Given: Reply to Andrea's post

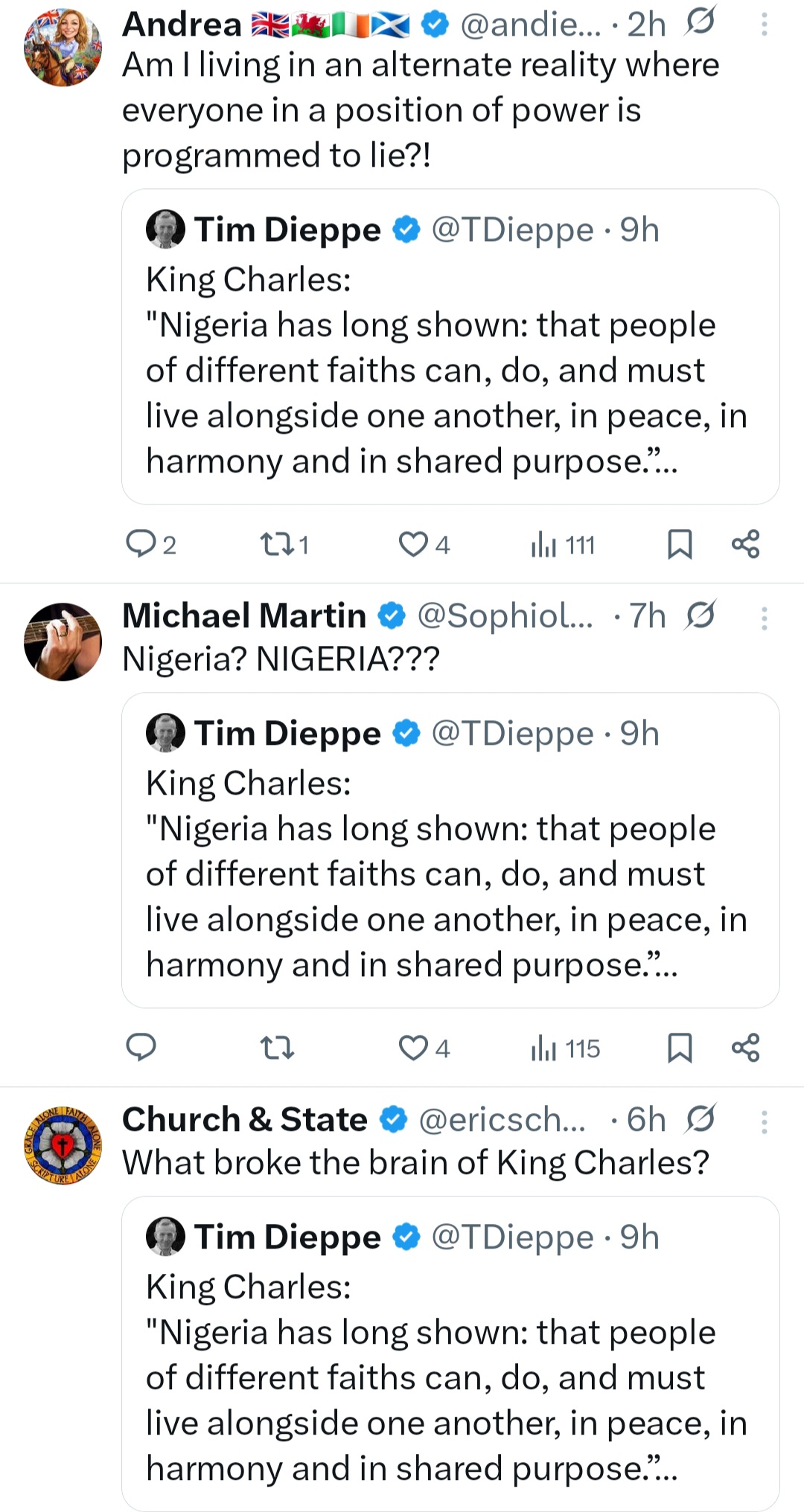Looking at the screenshot, I should 141,544.
